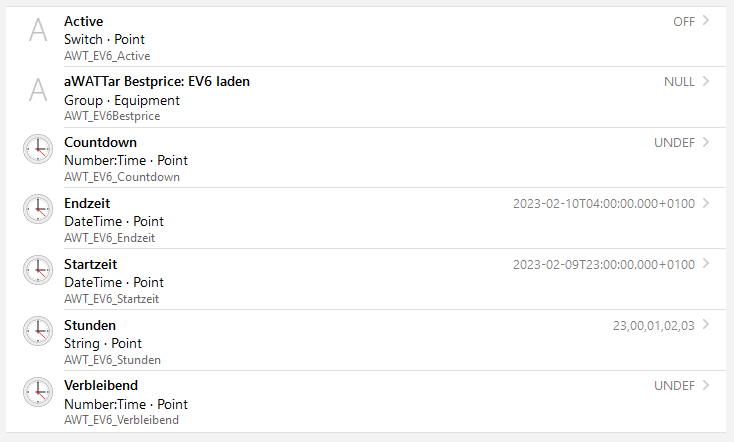
Task: Click the Endzeit value 2023-02-10T04:00:00.000+0100
Action: point(604,204)
